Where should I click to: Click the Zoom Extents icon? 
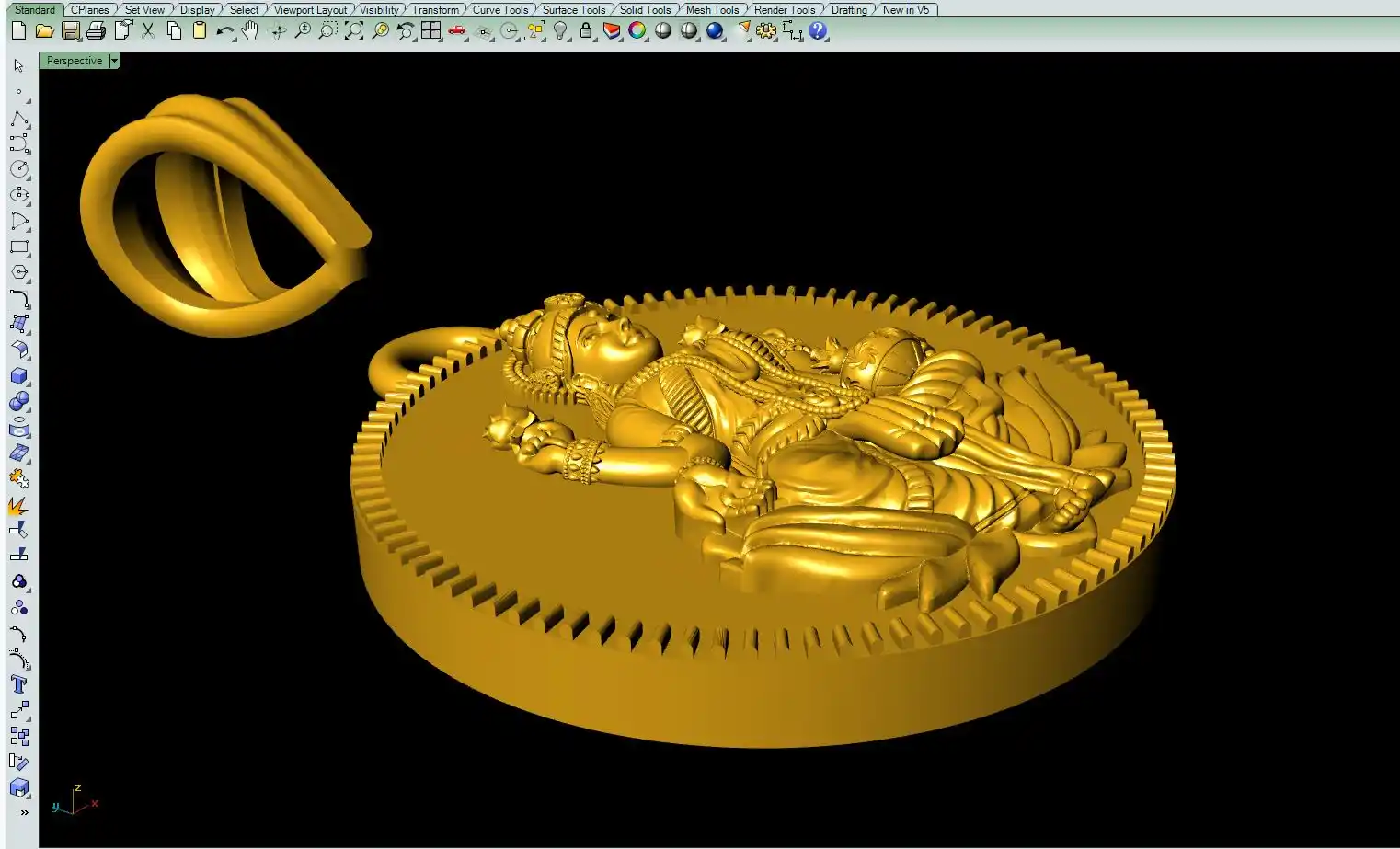click(353, 31)
